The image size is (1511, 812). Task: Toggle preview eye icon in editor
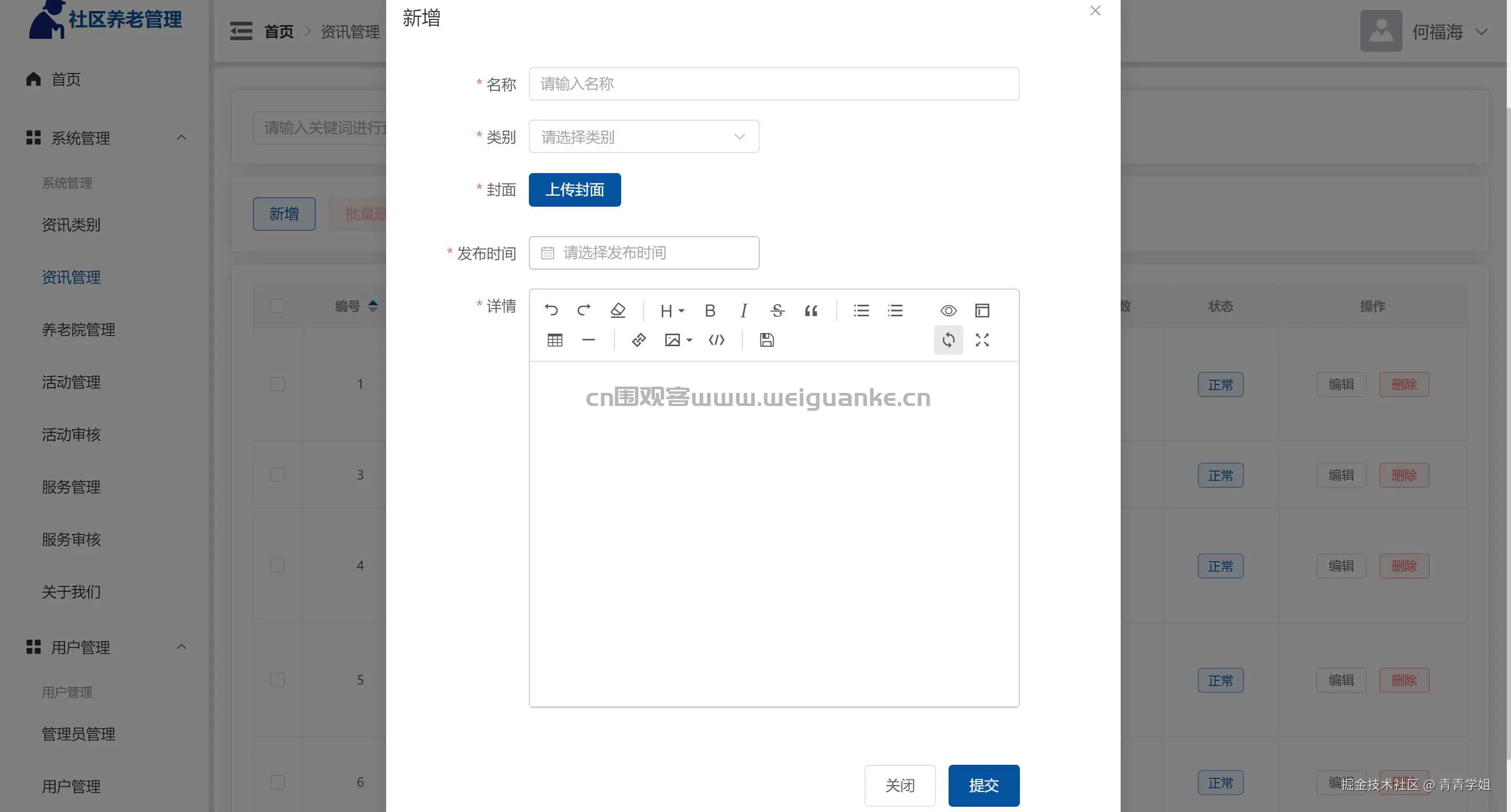(949, 310)
